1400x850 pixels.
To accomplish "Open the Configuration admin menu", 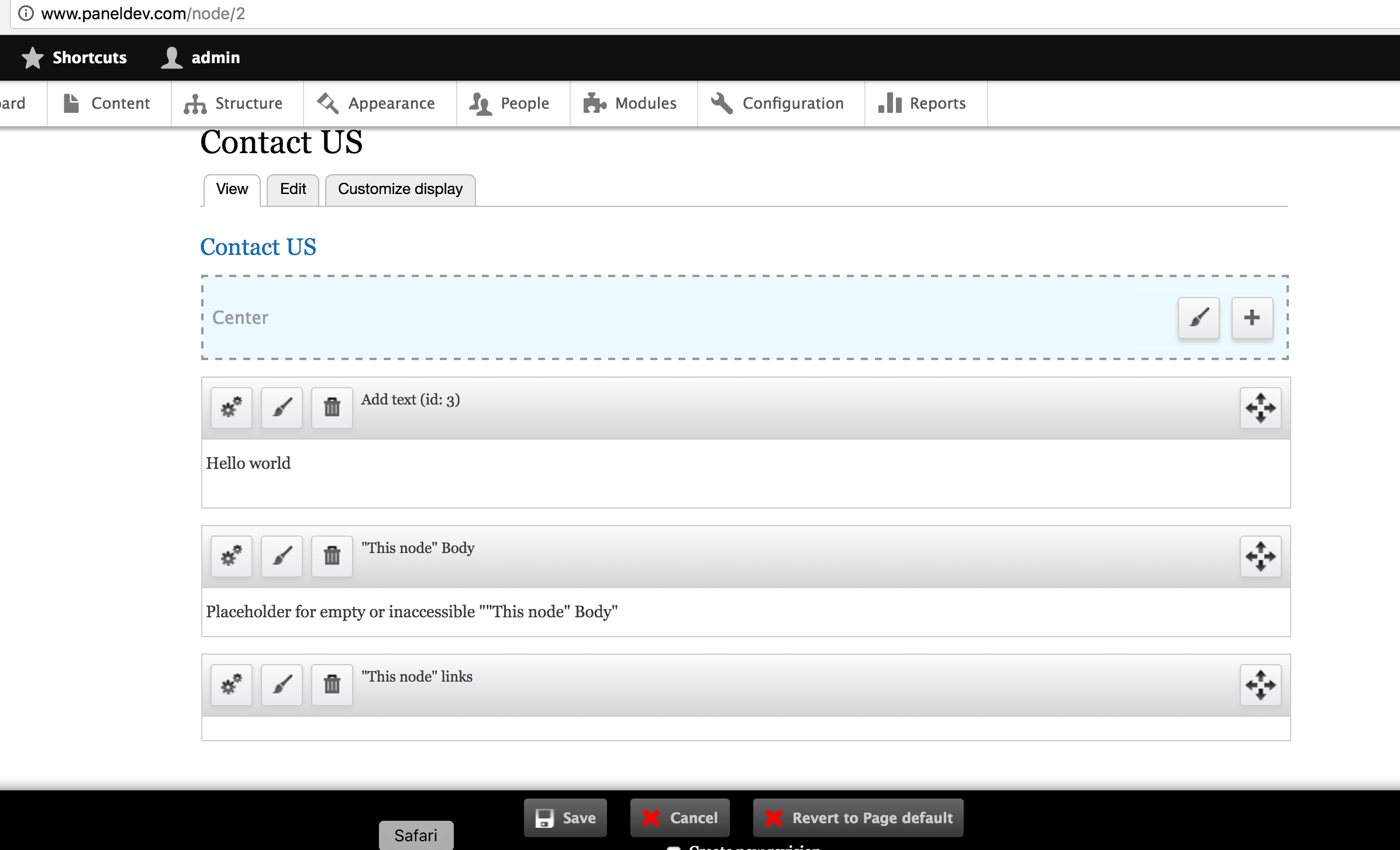I will tap(778, 103).
